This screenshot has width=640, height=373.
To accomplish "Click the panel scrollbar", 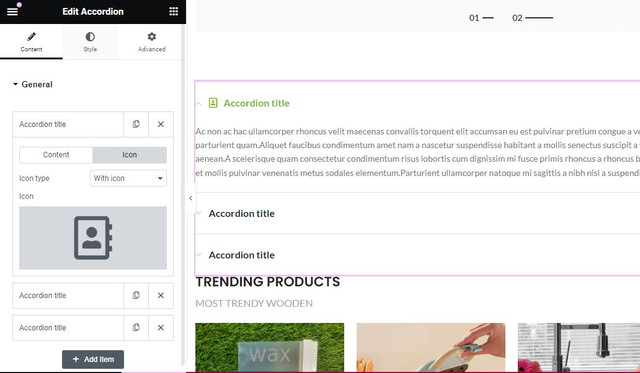I will [183, 196].
